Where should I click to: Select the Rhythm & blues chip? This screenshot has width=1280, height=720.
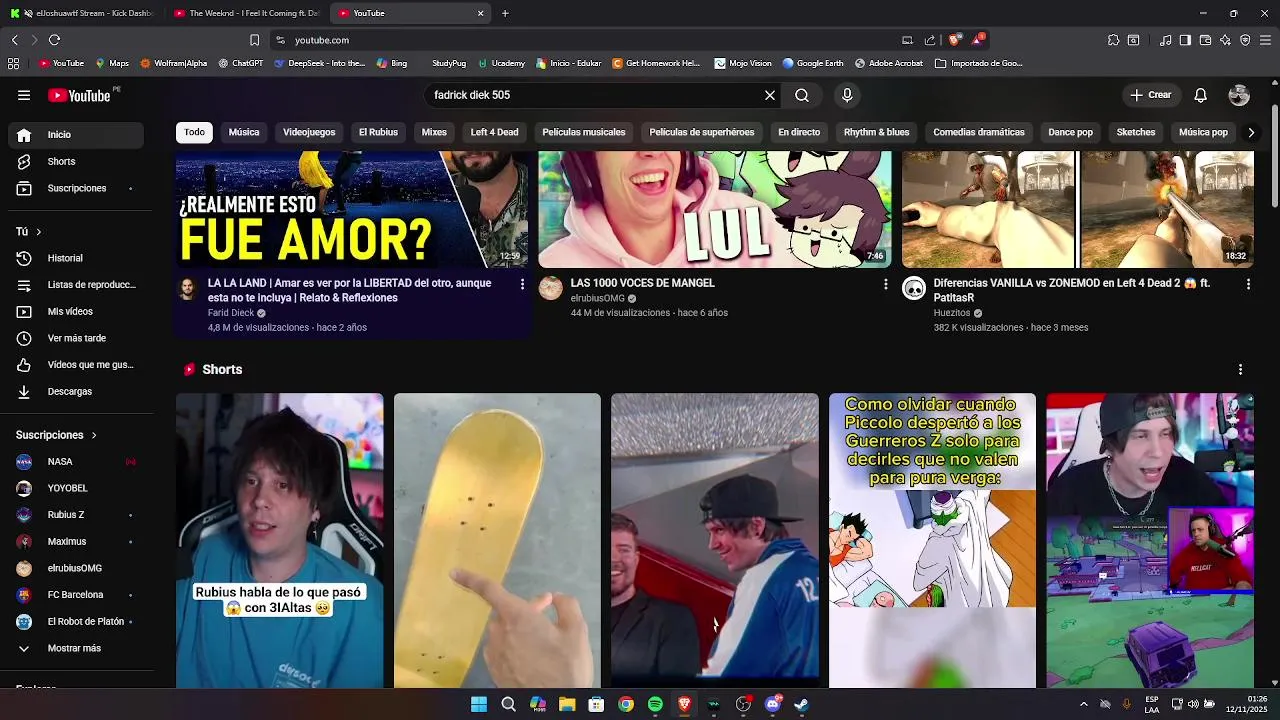[876, 132]
